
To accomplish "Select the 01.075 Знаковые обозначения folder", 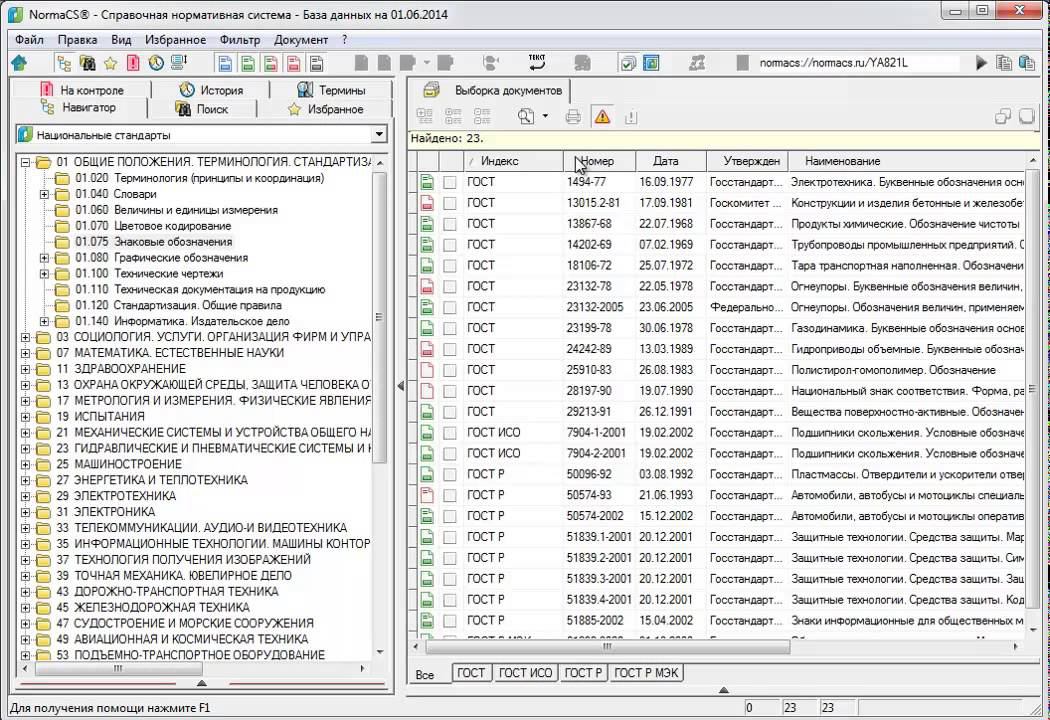I will [x=153, y=242].
